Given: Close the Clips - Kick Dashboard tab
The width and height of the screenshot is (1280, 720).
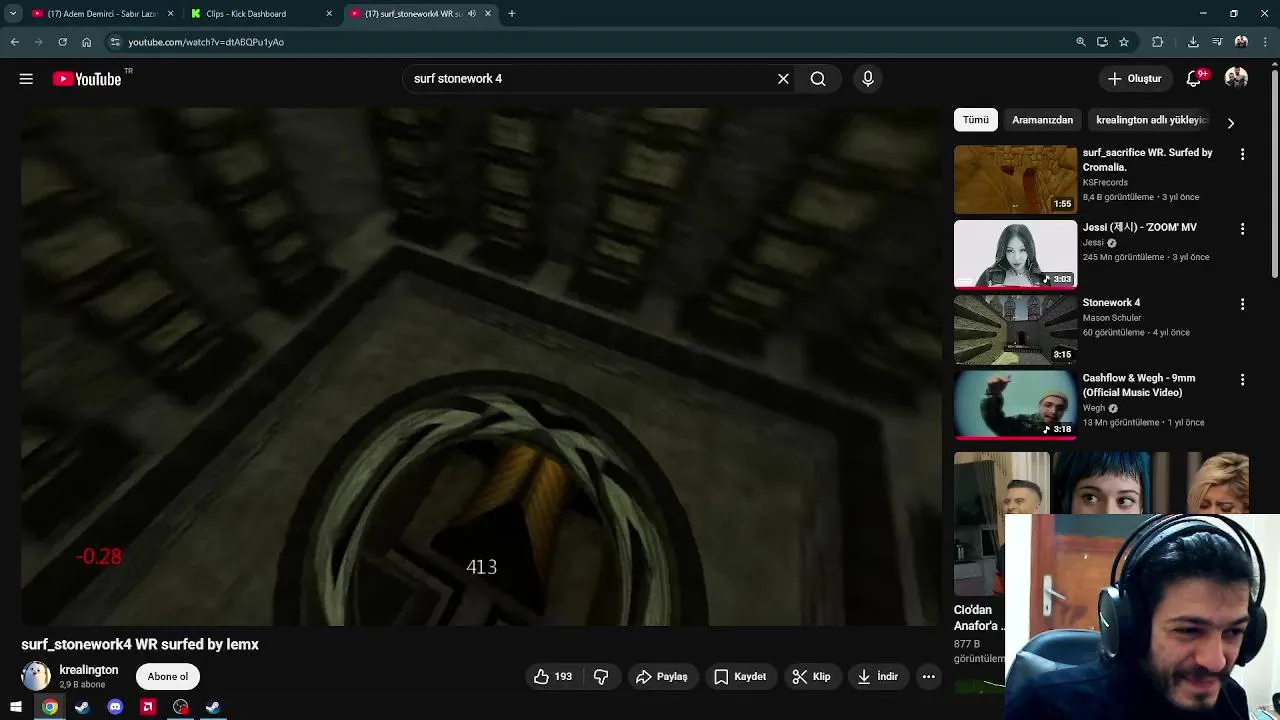Looking at the screenshot, I should (330, 14).
